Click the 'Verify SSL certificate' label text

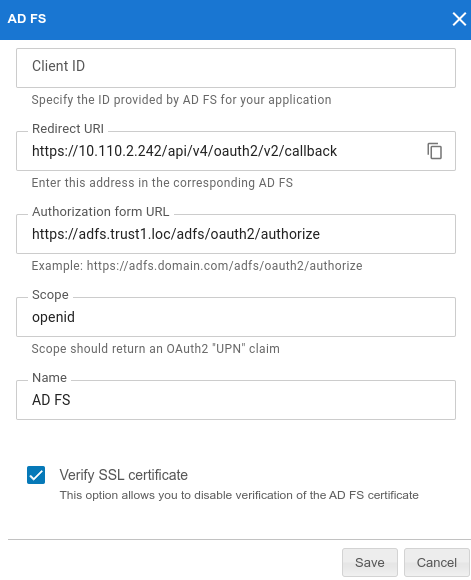point(124,475)
